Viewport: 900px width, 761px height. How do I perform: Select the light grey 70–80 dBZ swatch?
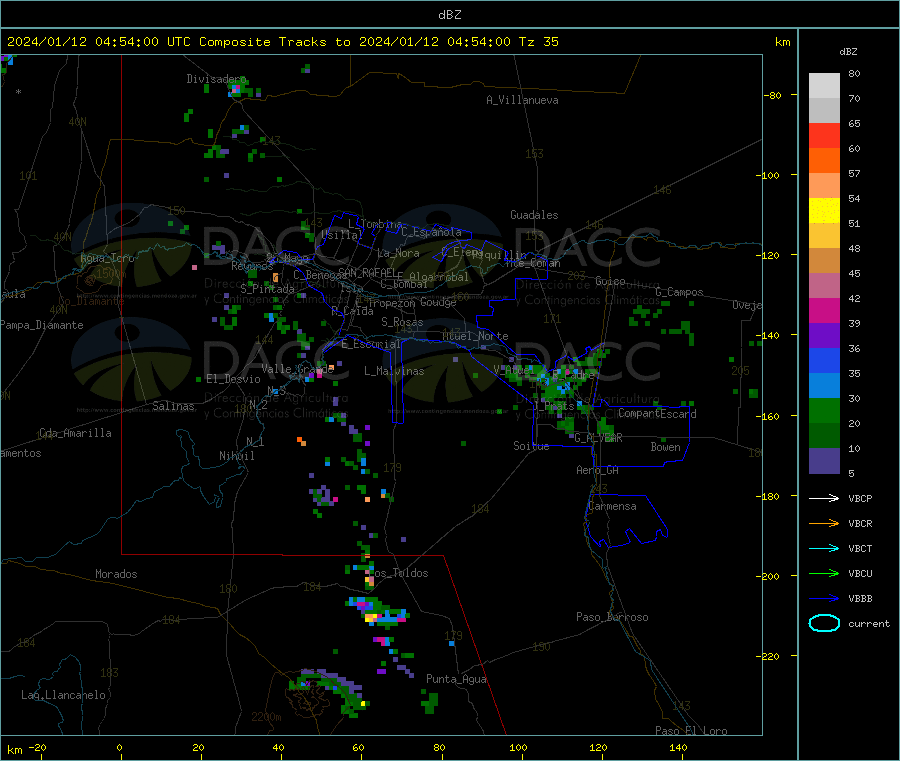(824, 86)
